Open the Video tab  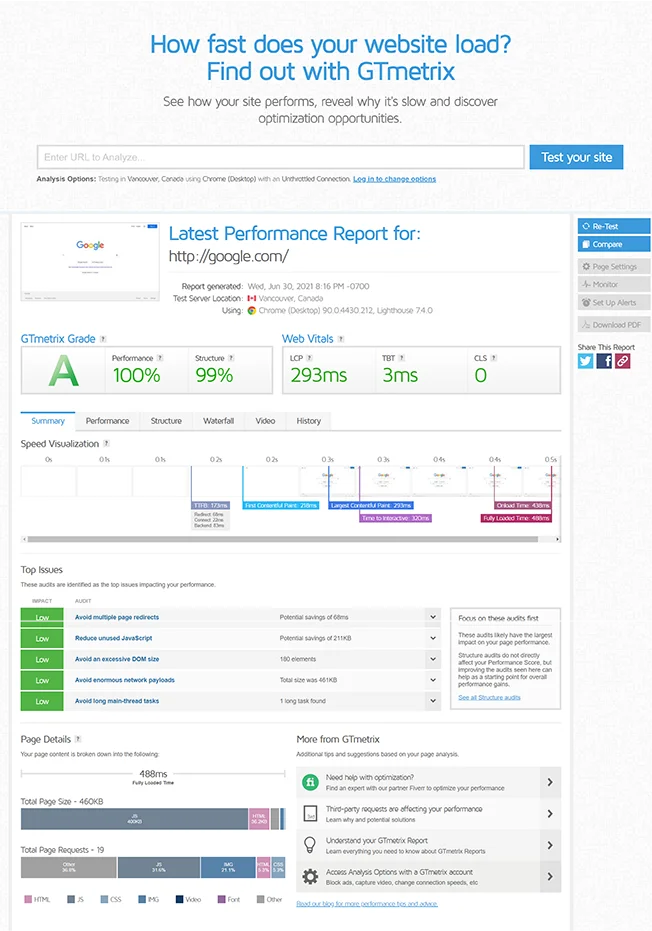click(x=265, y=421)
